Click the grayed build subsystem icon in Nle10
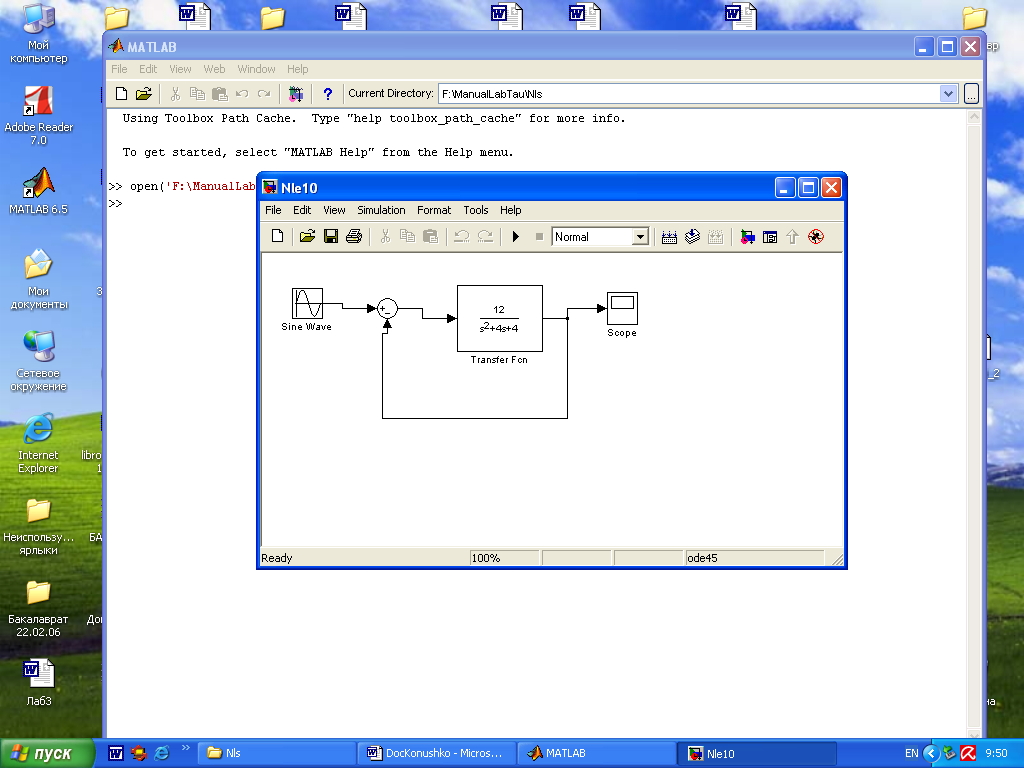 [x=716, y=236]
